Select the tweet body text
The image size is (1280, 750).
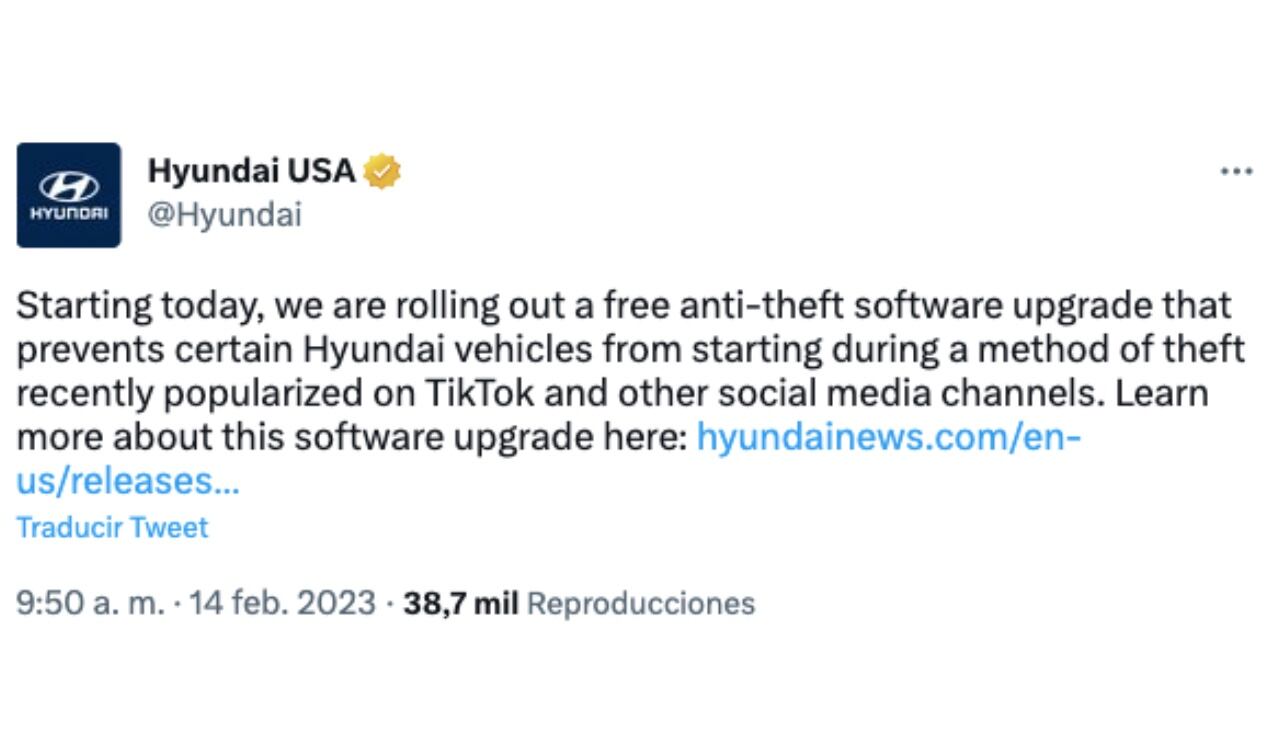[x=600, y=370]
